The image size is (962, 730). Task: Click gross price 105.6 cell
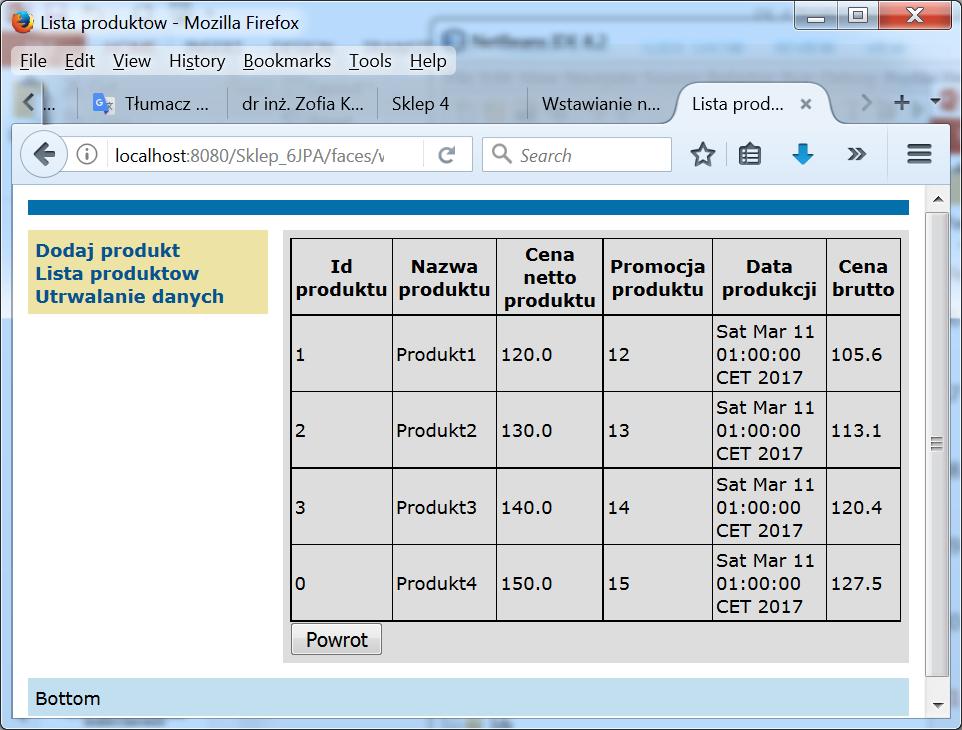(x=863, y=354)
